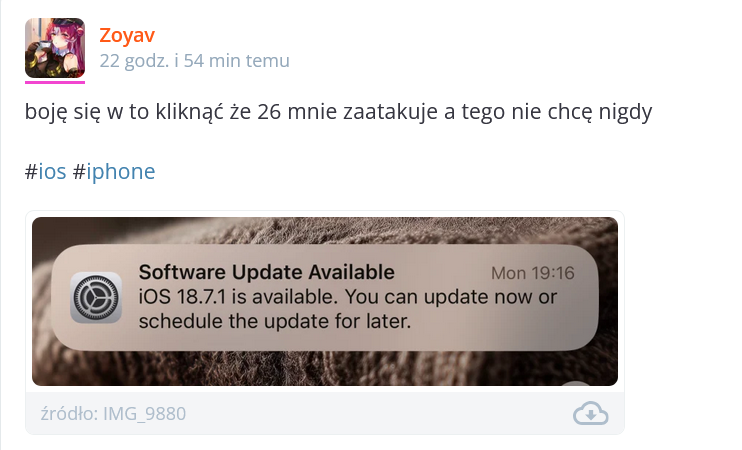Click the 'Software Update Available' notification title

[266, 272]
